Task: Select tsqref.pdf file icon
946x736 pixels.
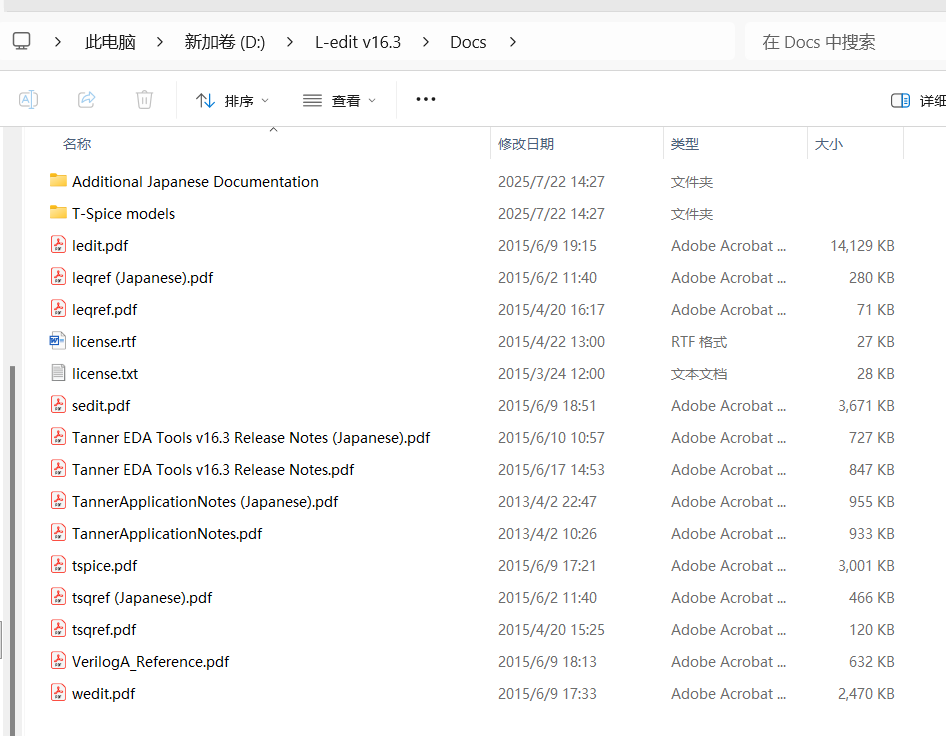Action: [x=58, y=628]
